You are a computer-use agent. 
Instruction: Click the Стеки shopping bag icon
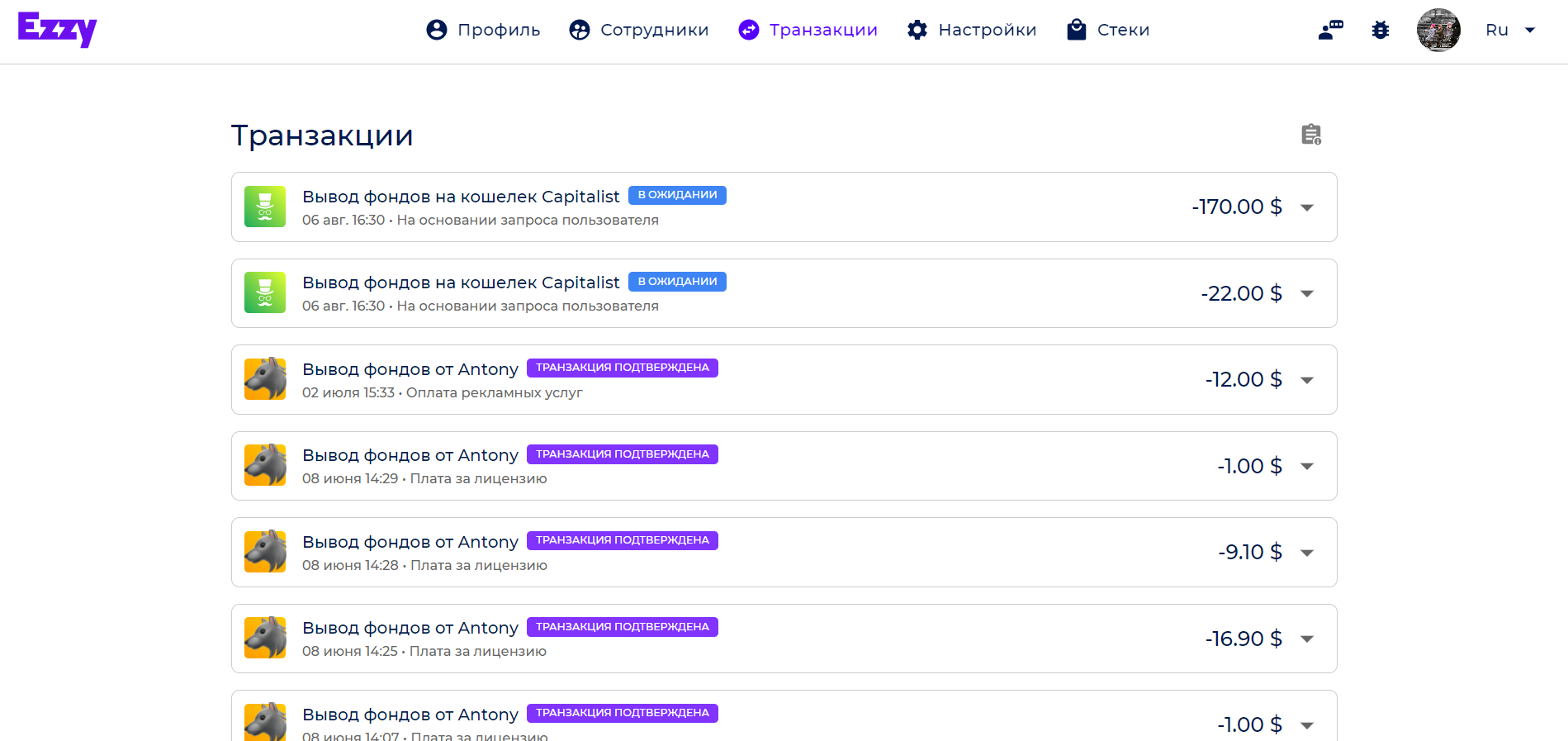pos(1077,30)
